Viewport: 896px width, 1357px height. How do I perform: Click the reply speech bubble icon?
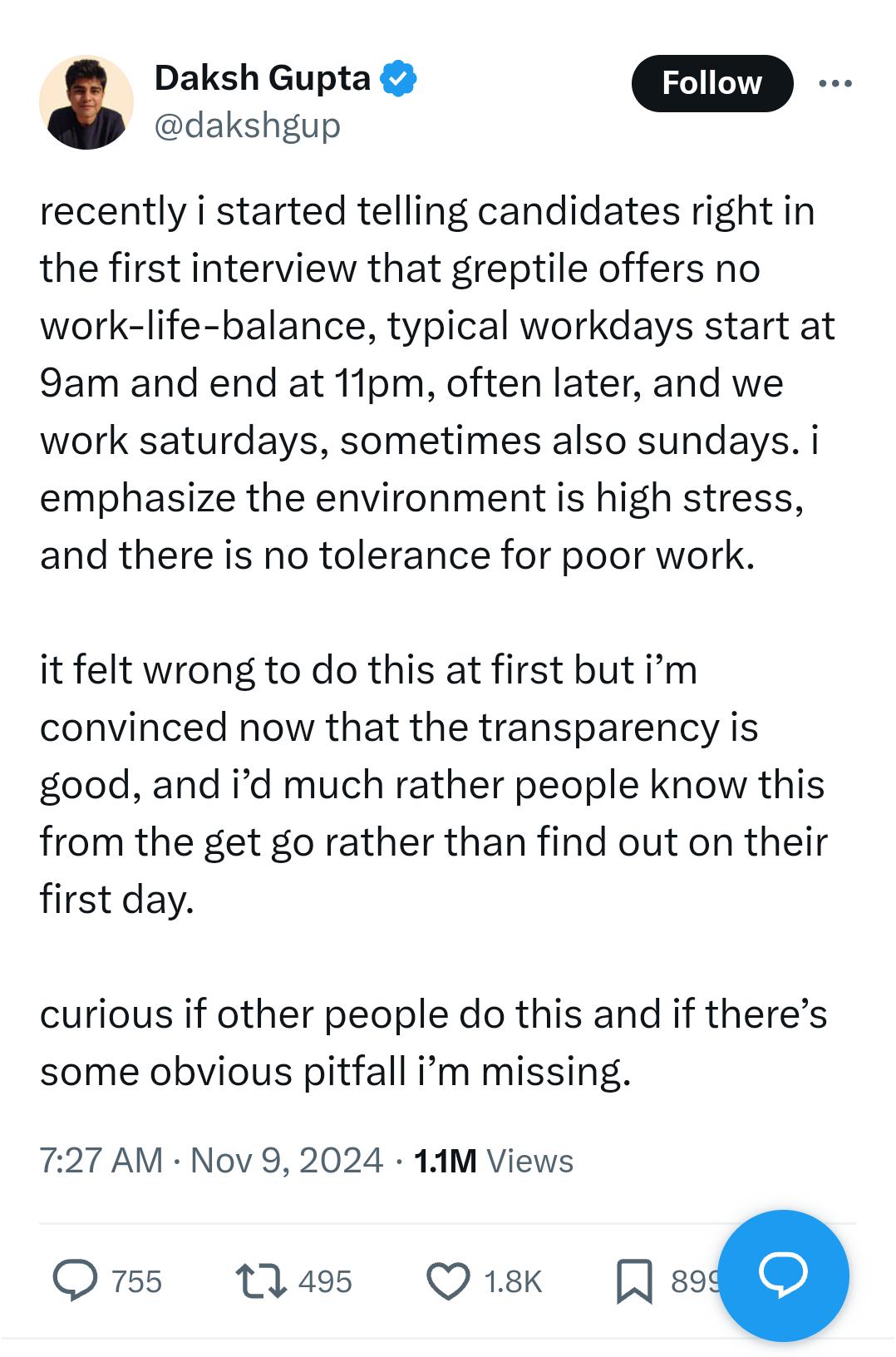tap(76, 1281)
